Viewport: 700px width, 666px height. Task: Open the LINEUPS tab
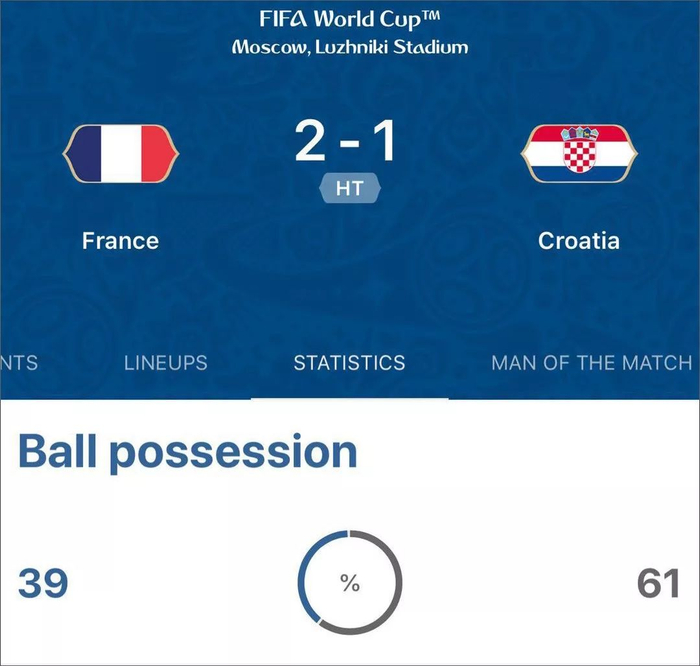pos(166,362)
